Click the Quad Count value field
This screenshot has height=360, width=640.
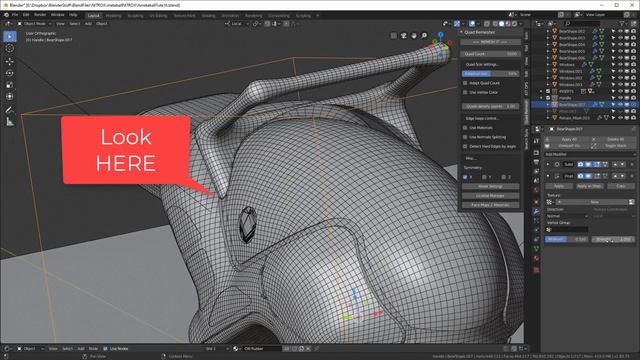click(x=491, y=54)
